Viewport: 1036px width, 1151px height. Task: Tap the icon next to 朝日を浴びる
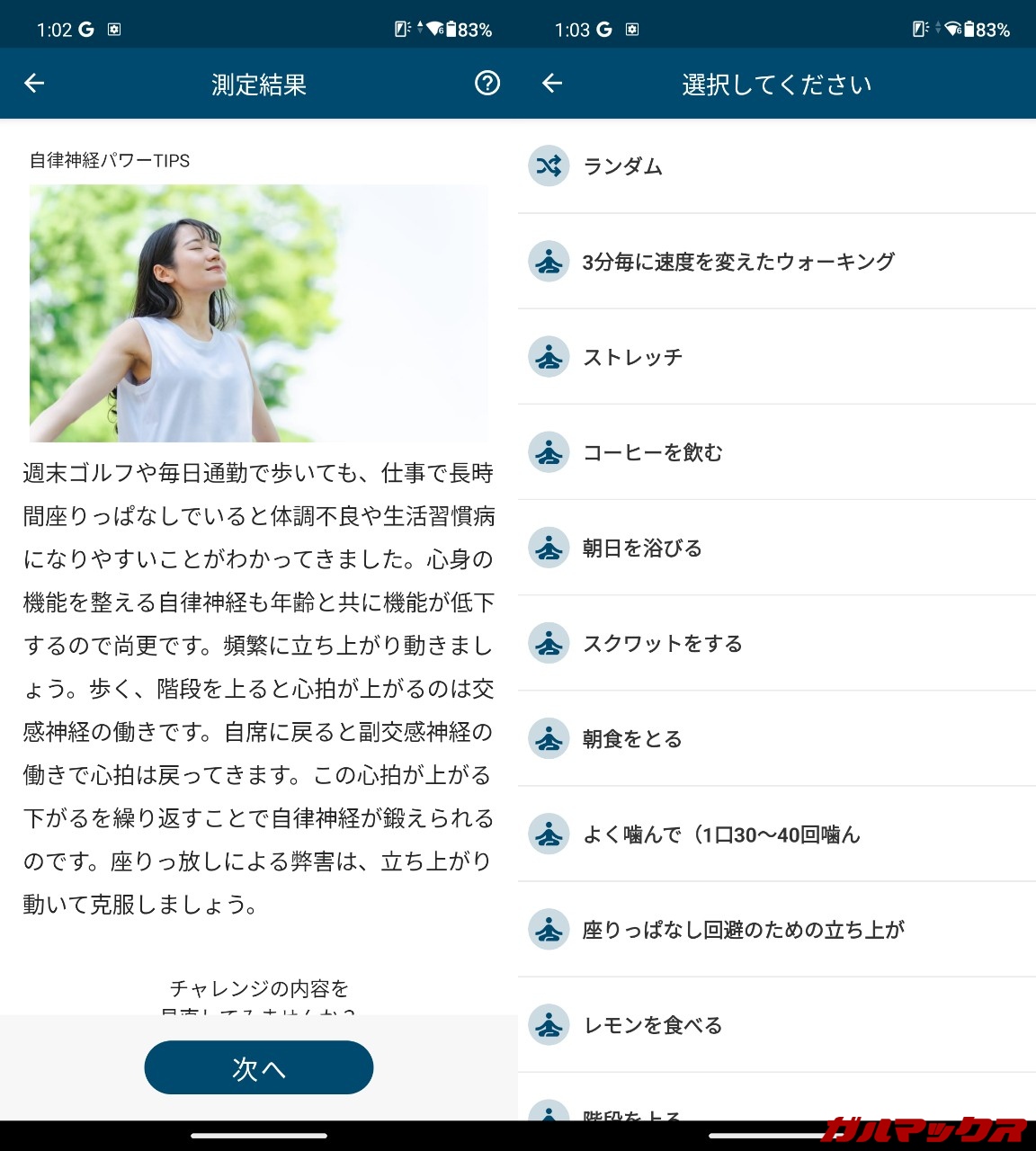pos(549,548)
